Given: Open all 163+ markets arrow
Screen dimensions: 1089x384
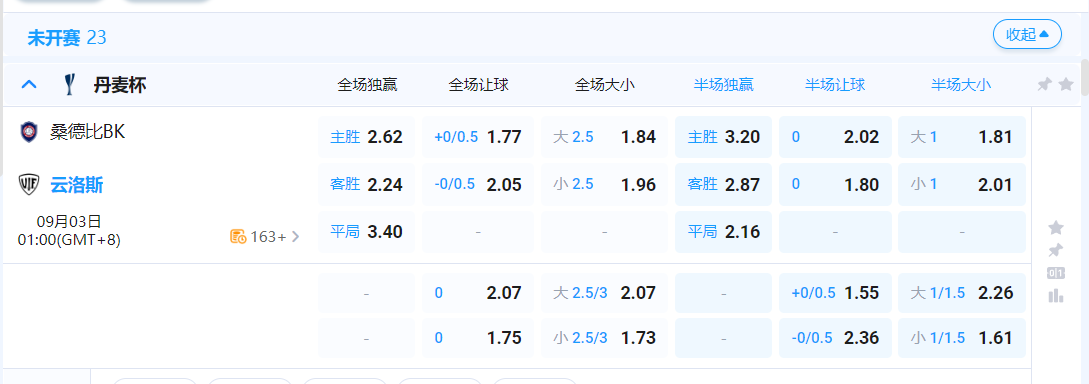Looking at the screenshot, I should pos(296,237).
